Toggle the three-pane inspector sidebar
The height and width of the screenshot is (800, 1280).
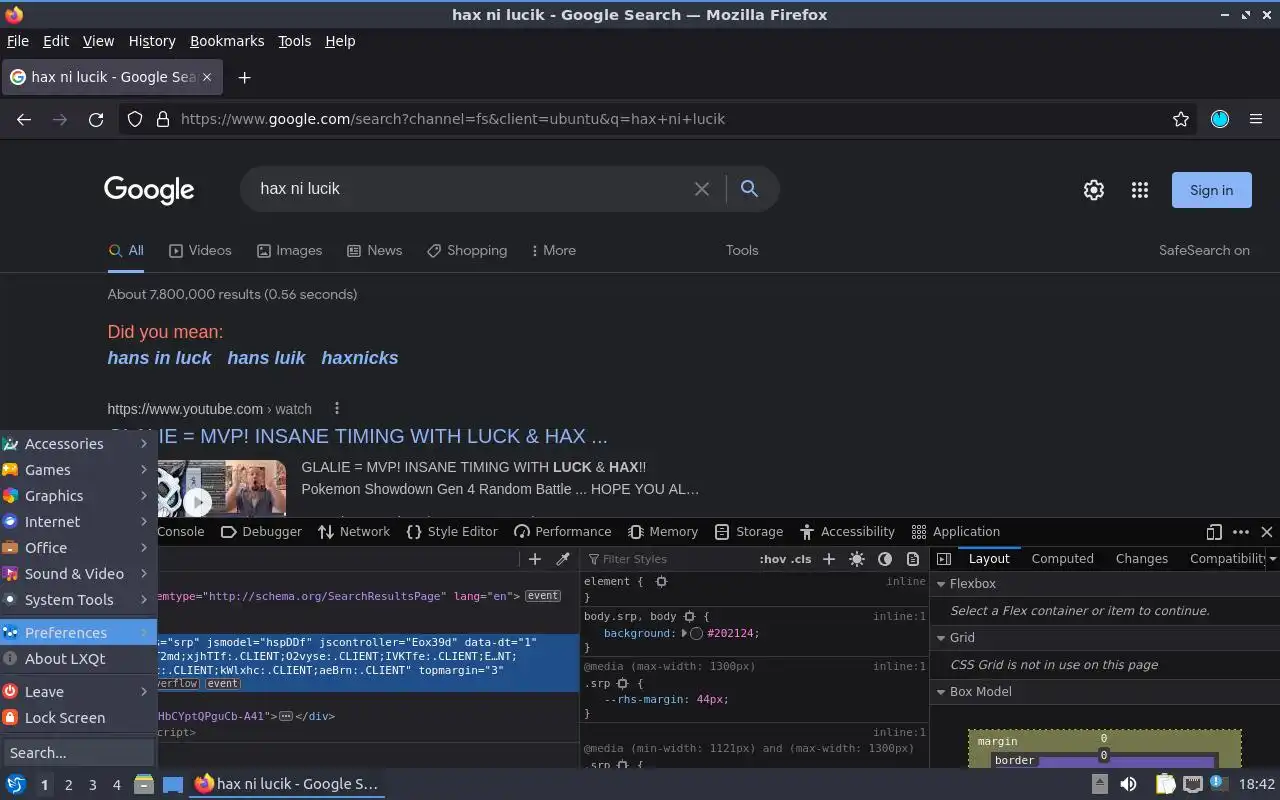coord(944,559)
